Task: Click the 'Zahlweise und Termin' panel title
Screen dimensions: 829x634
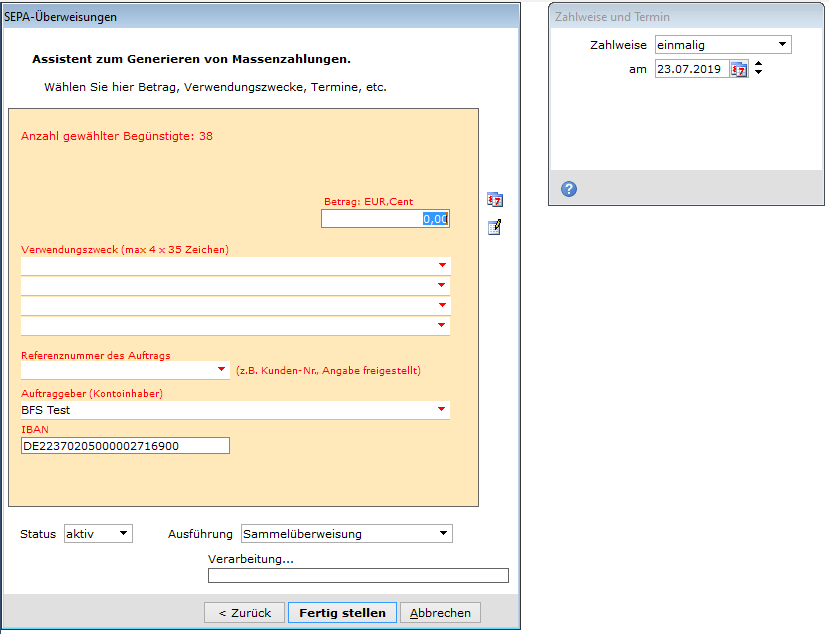Action: point(612,17)
